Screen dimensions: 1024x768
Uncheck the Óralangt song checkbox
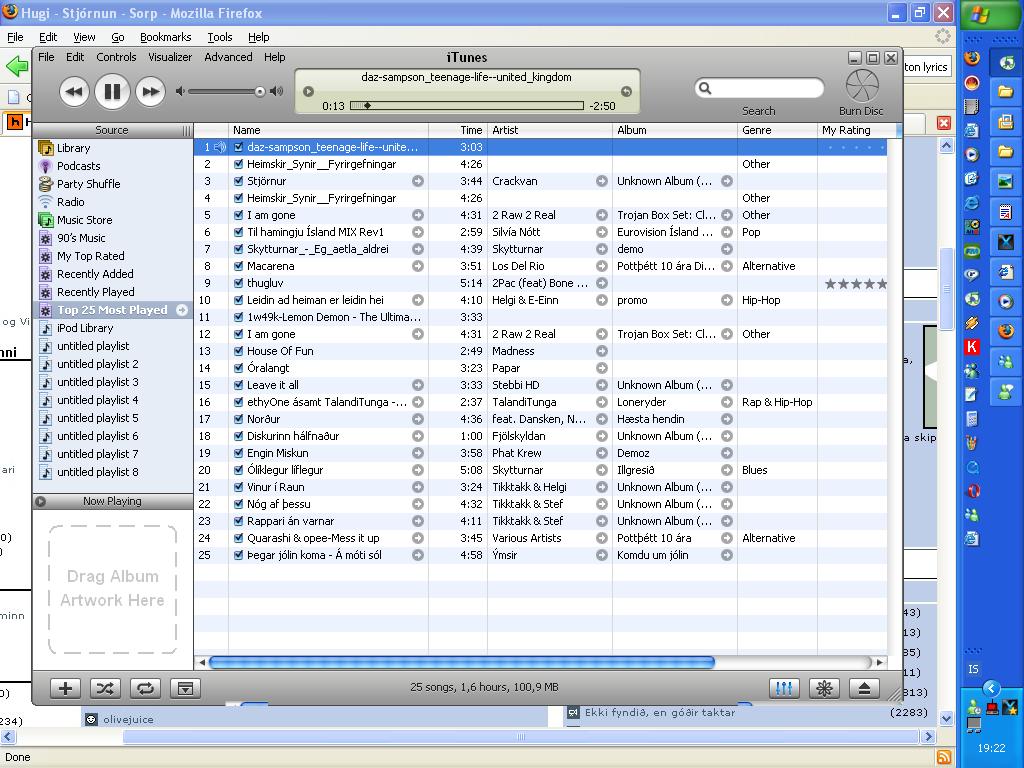click(238, 368)
